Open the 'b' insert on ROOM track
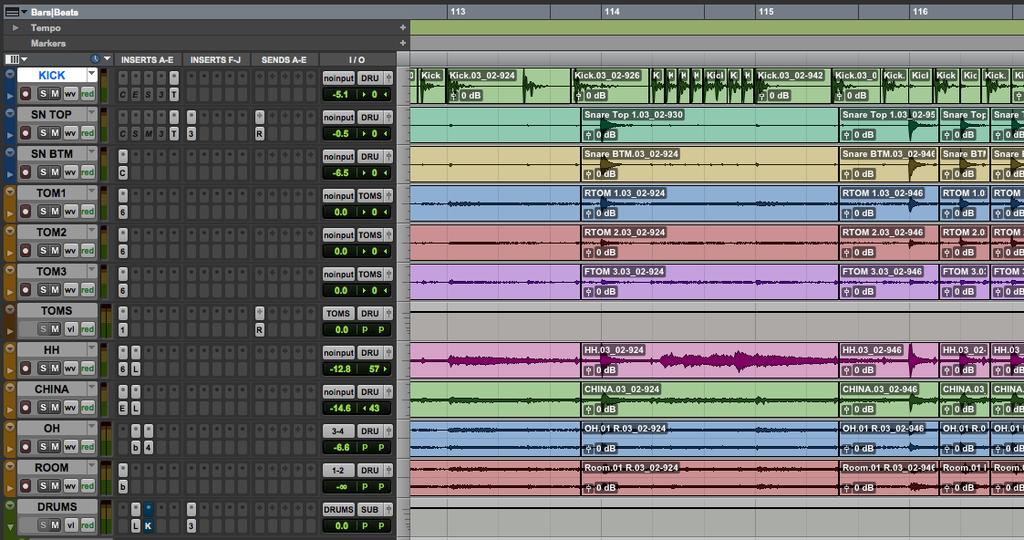1024x540 pixels. pyautogui.click(x=123, y=486)
